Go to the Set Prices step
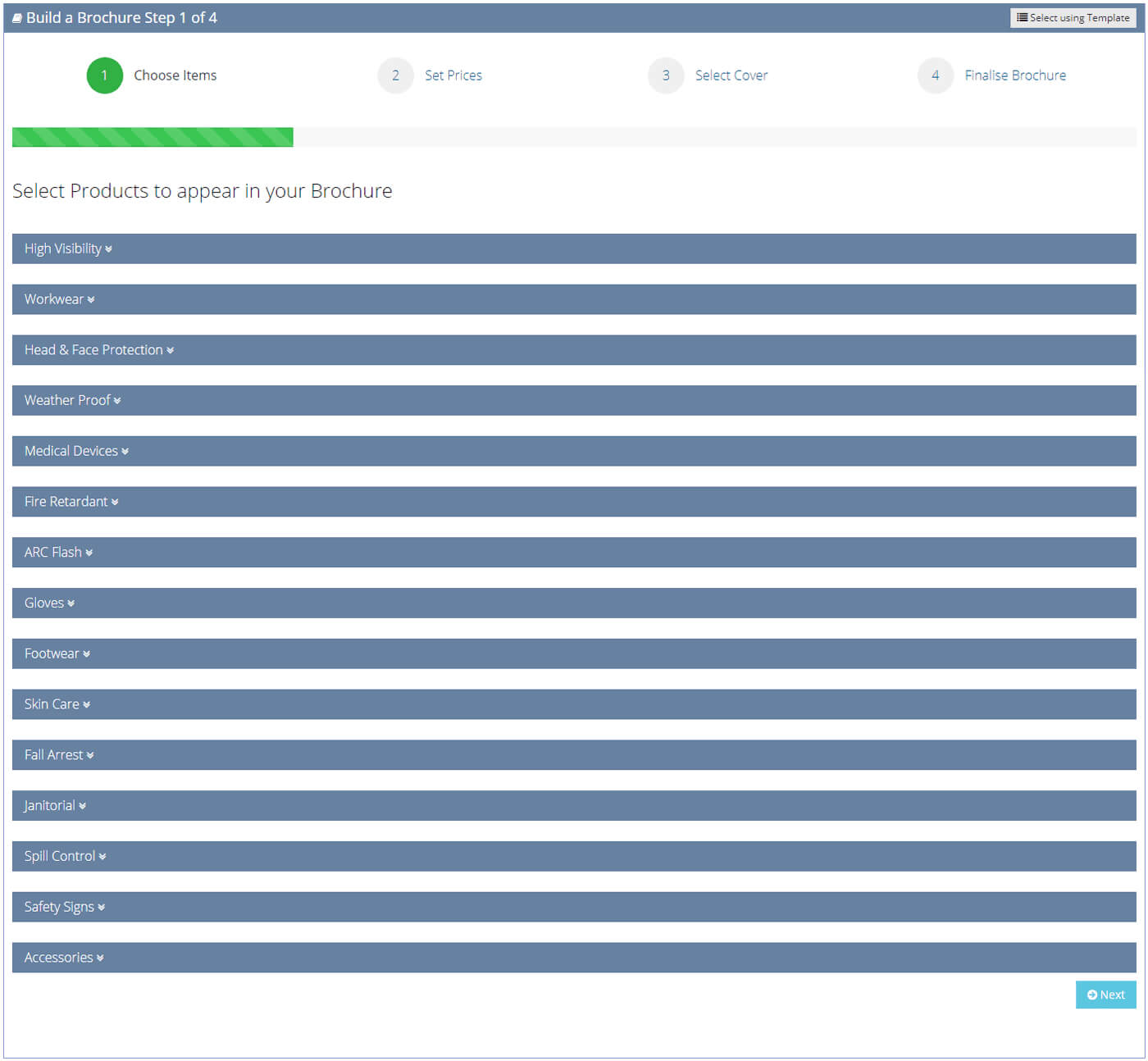 tap(453, 75)
